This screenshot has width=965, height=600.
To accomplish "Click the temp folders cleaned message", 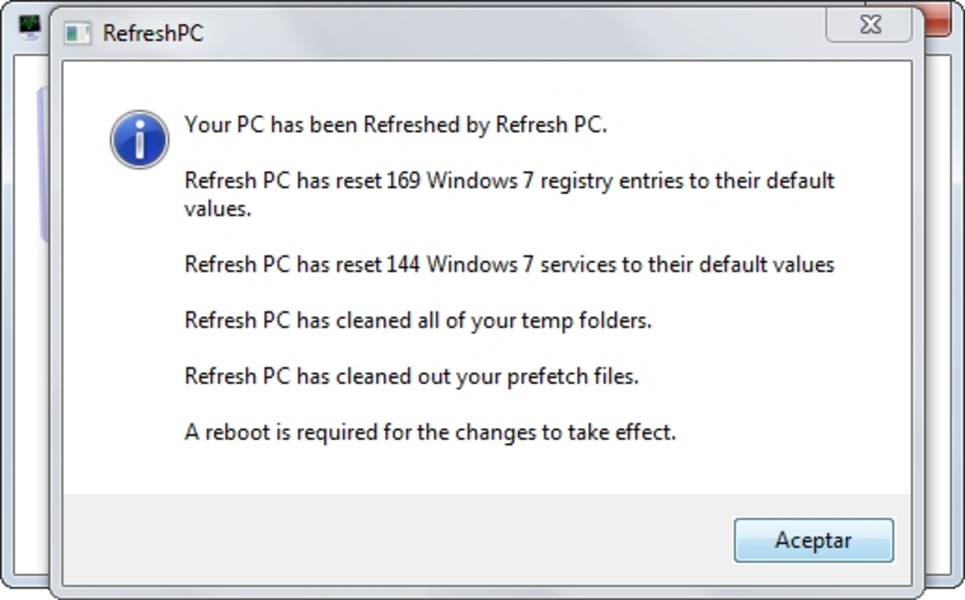I will [418, 321].
